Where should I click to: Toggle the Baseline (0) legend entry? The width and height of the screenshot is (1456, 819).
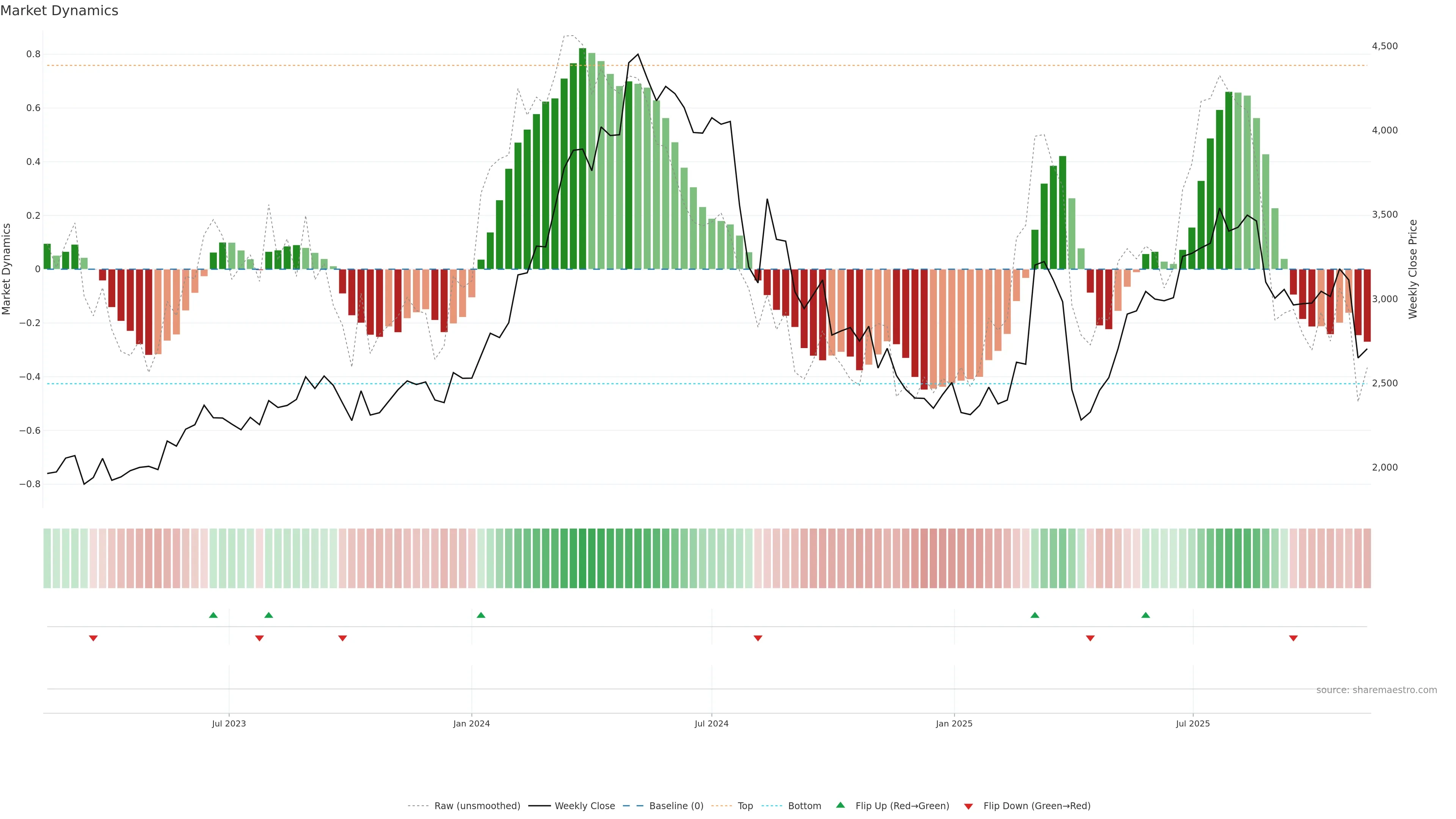[676, 805]
